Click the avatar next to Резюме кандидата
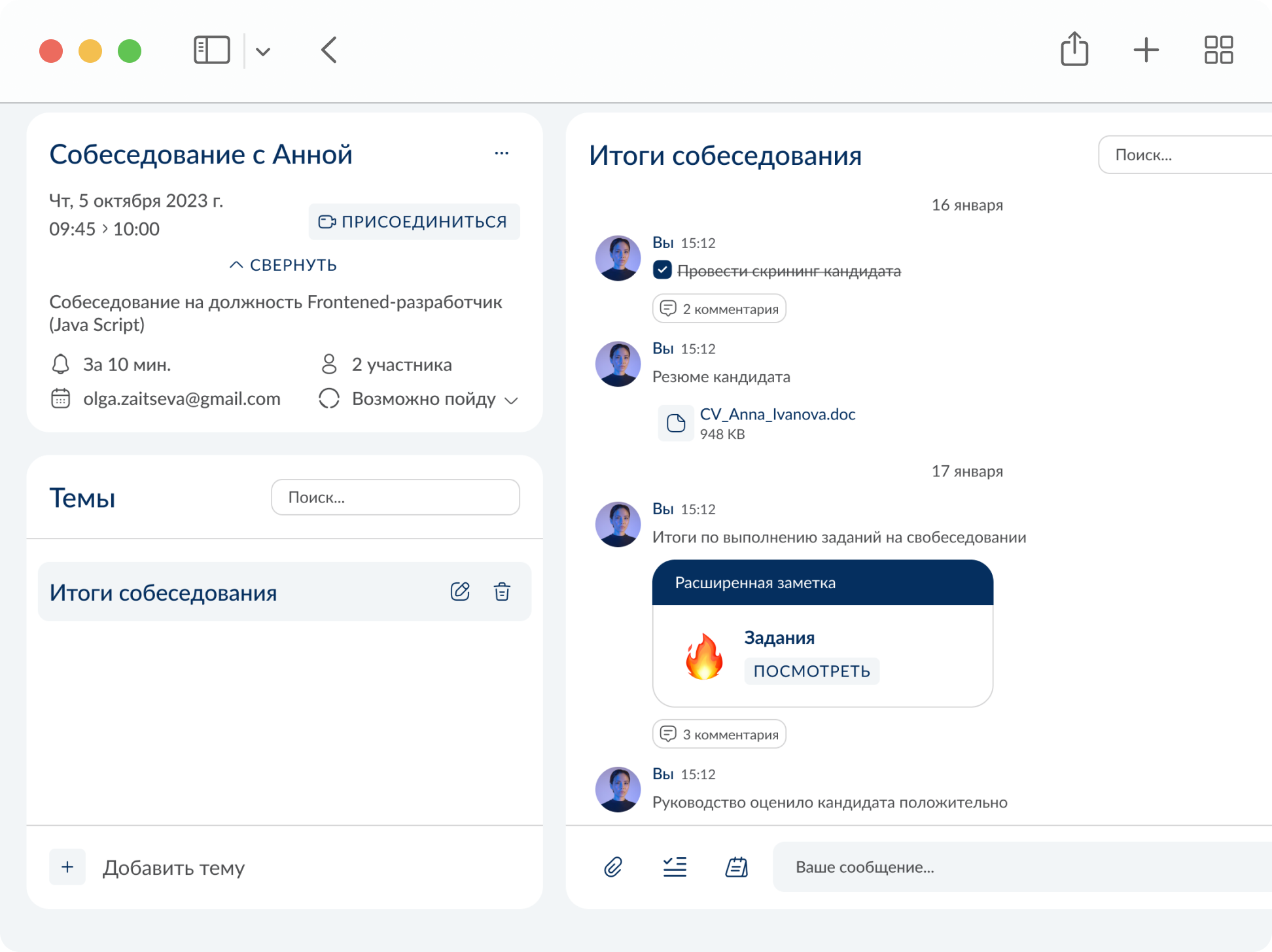1272x952 pixels. [618, 364]
